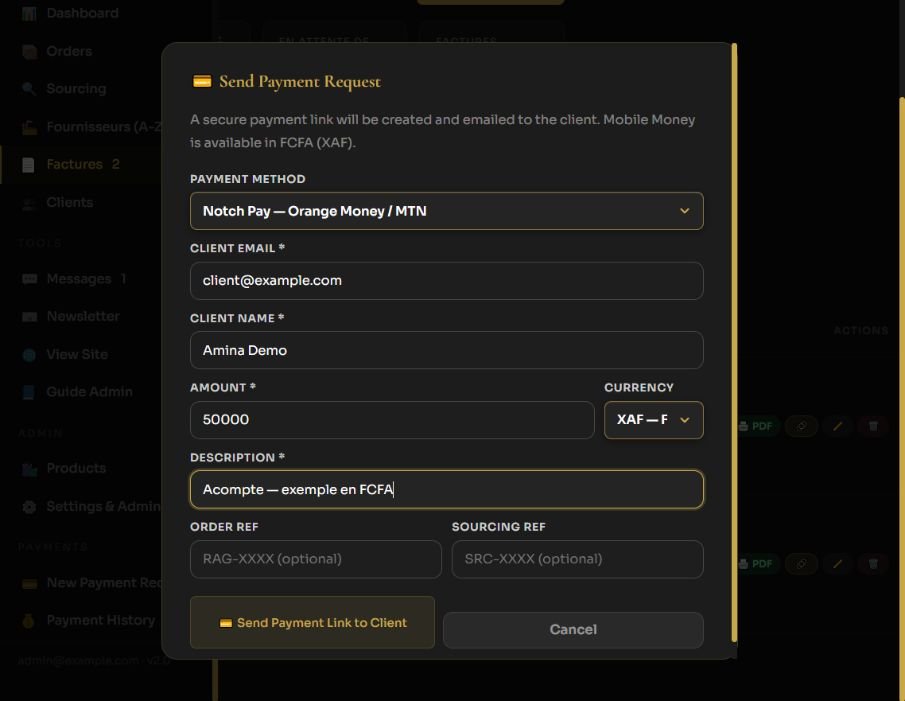Click the second row's pencil edit icon

[x=837, y=564]
